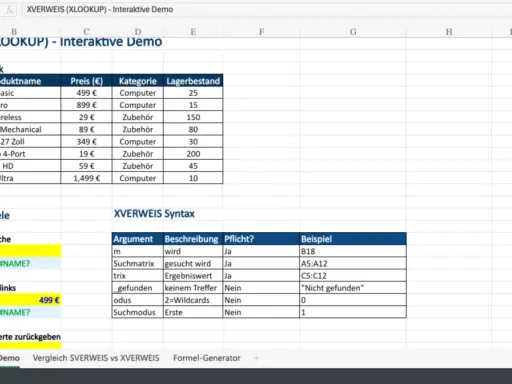
Task: Select the 1,499 € price cell
Action: [x=86, y=178]
